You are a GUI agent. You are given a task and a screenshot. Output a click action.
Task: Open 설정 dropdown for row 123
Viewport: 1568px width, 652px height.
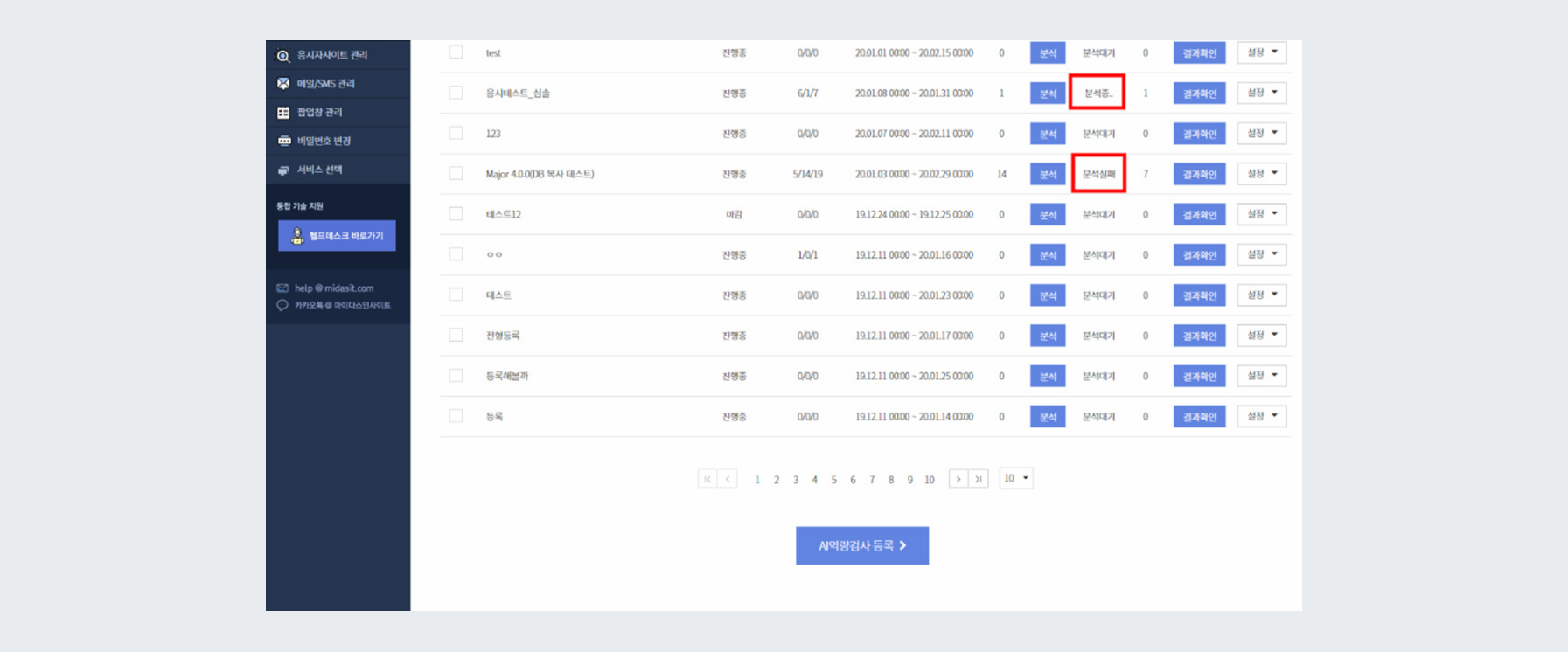(1262, 133)
